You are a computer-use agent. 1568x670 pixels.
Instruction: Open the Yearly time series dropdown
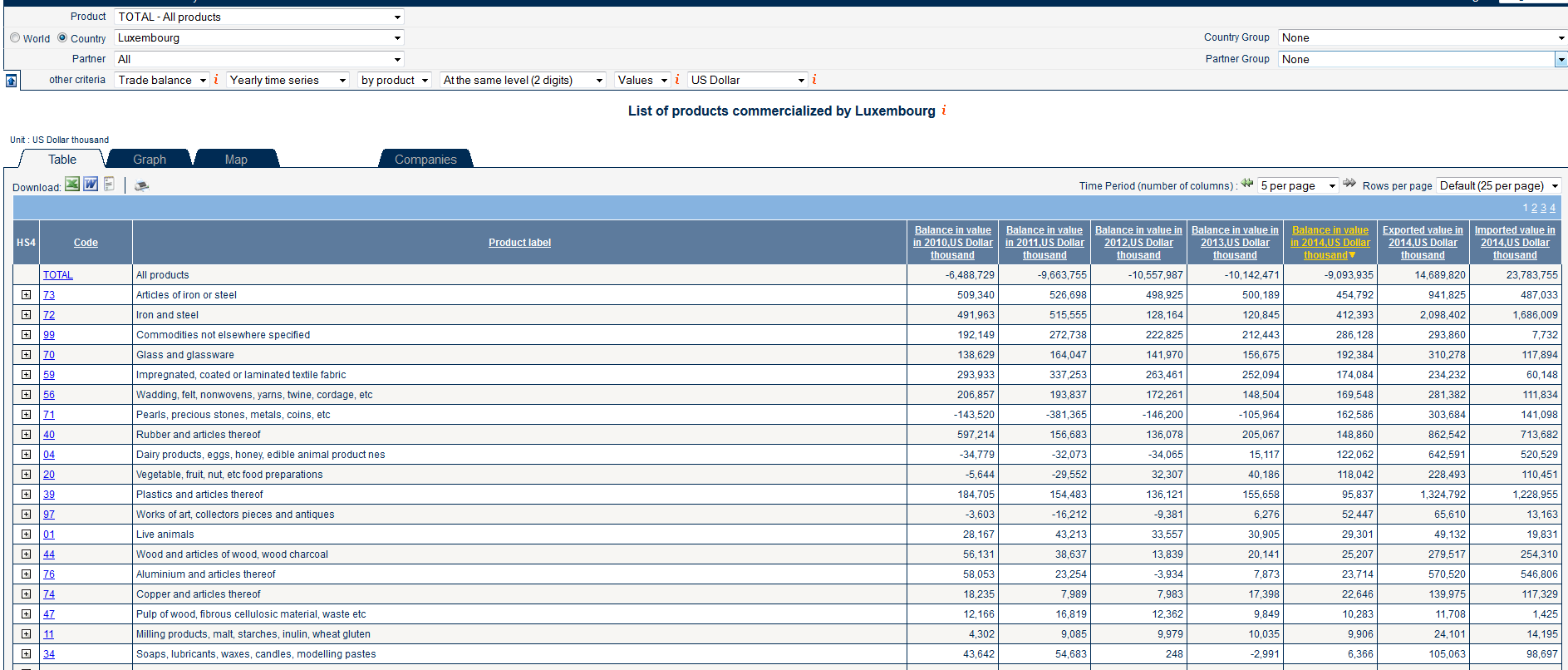[288, 80]
